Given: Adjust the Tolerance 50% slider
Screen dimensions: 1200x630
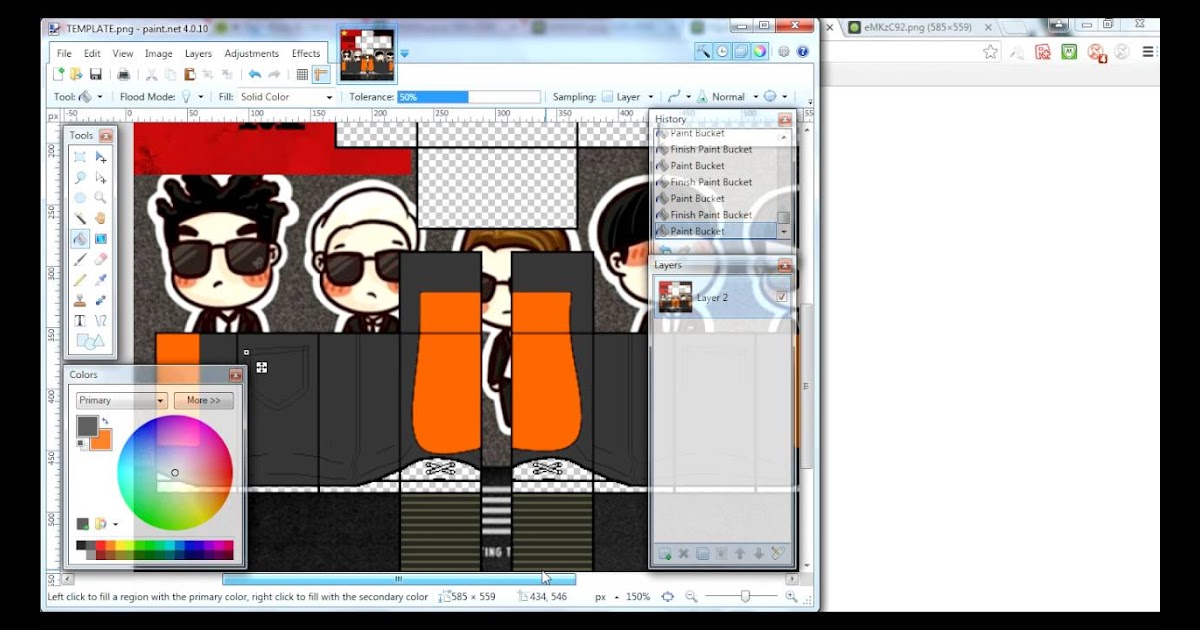Looking at the screenshot, I should click(468, 97).
